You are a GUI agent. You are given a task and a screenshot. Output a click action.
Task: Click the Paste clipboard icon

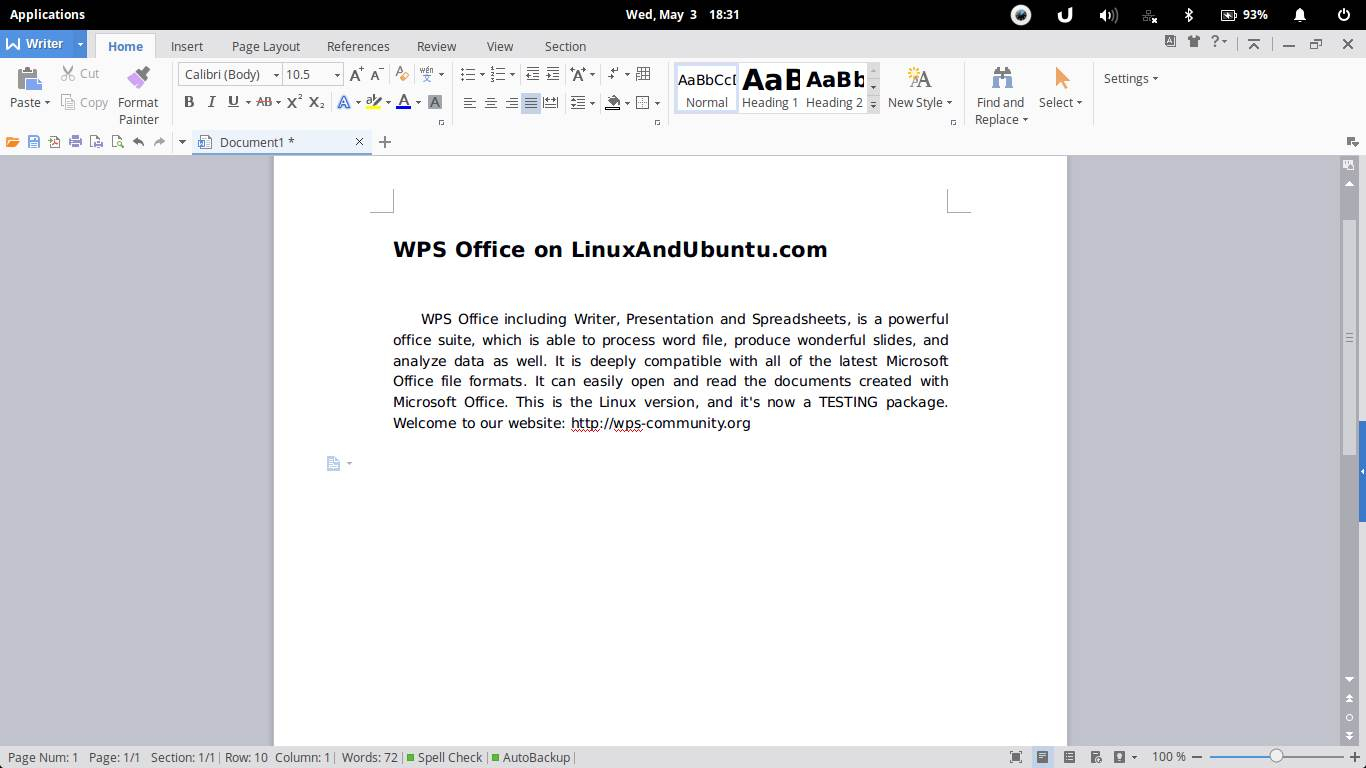point(29,78)
